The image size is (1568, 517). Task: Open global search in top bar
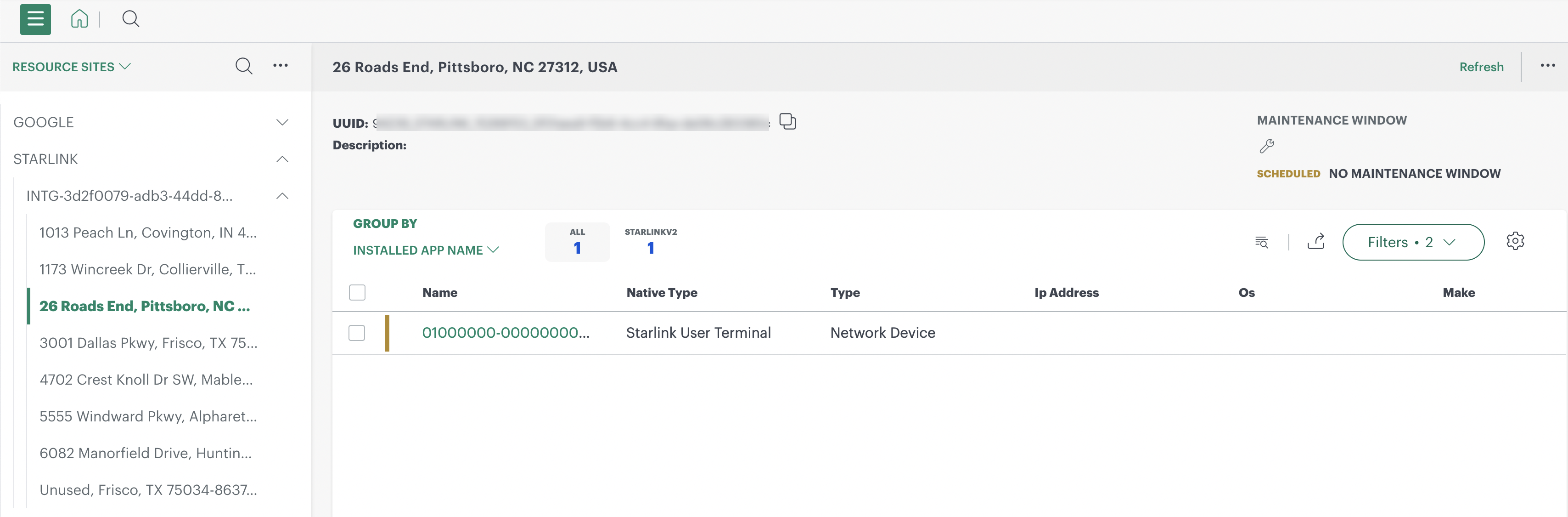pos(130,19)
